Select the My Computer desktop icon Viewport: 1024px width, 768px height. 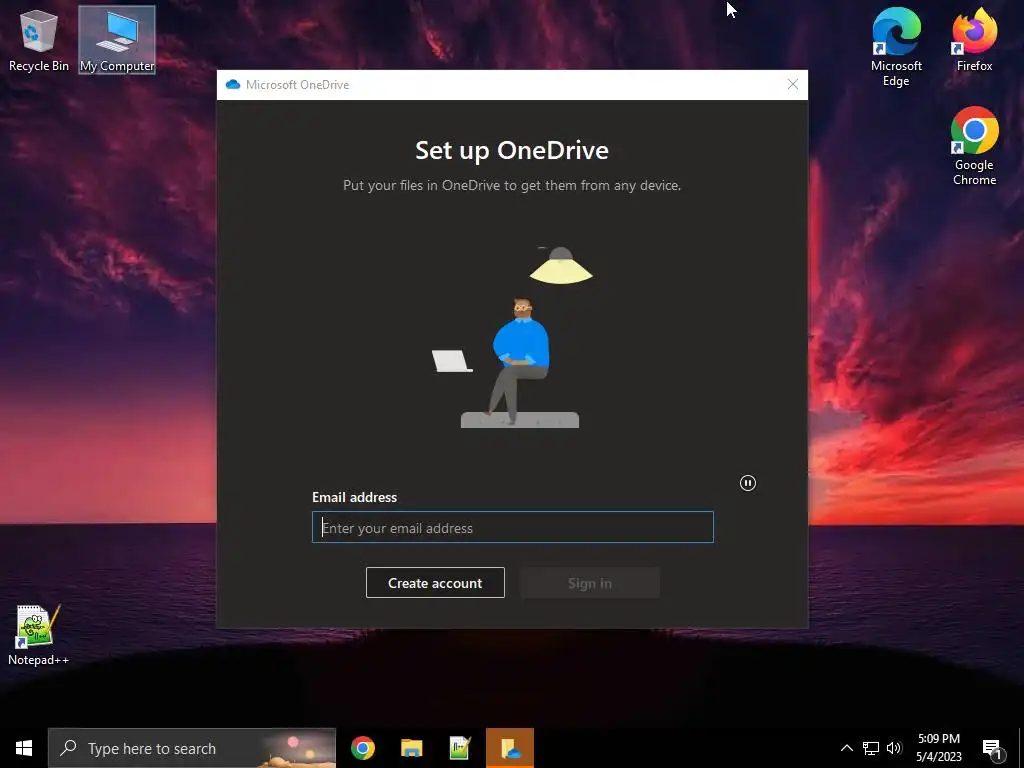tap(117, 40)
